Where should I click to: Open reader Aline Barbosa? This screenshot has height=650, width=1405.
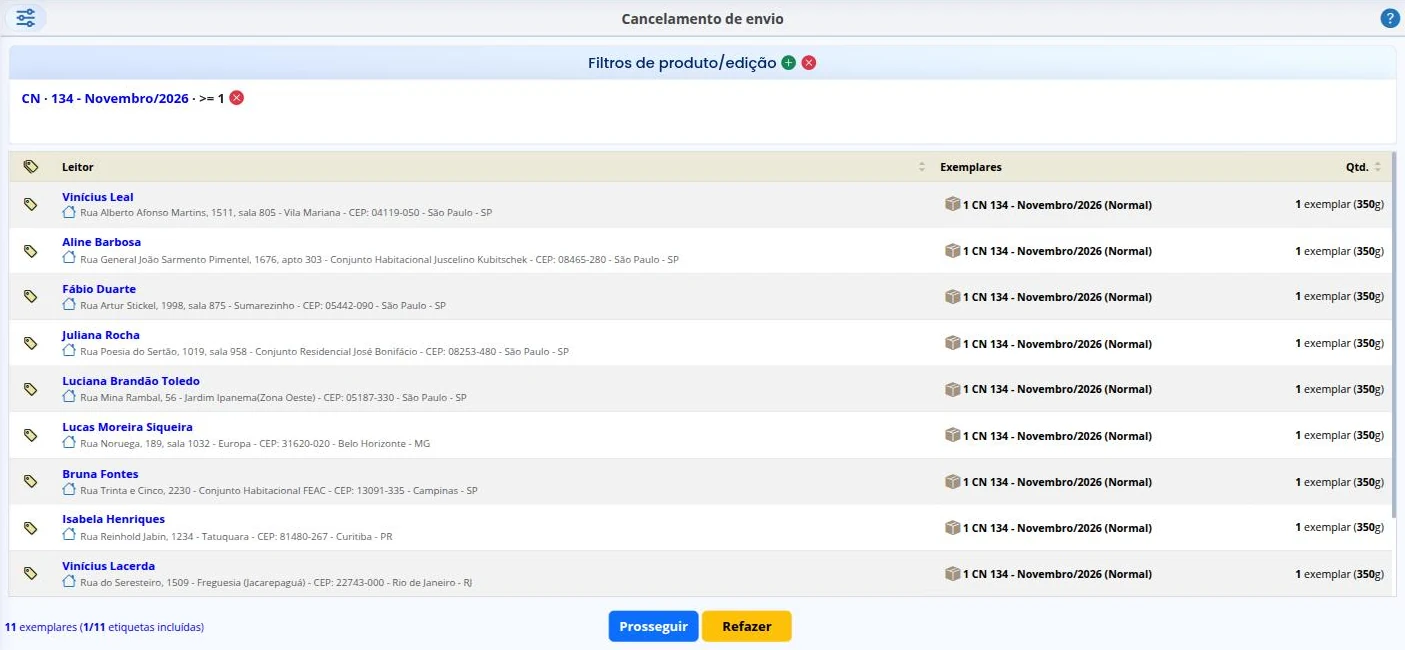tap(101, 242)
